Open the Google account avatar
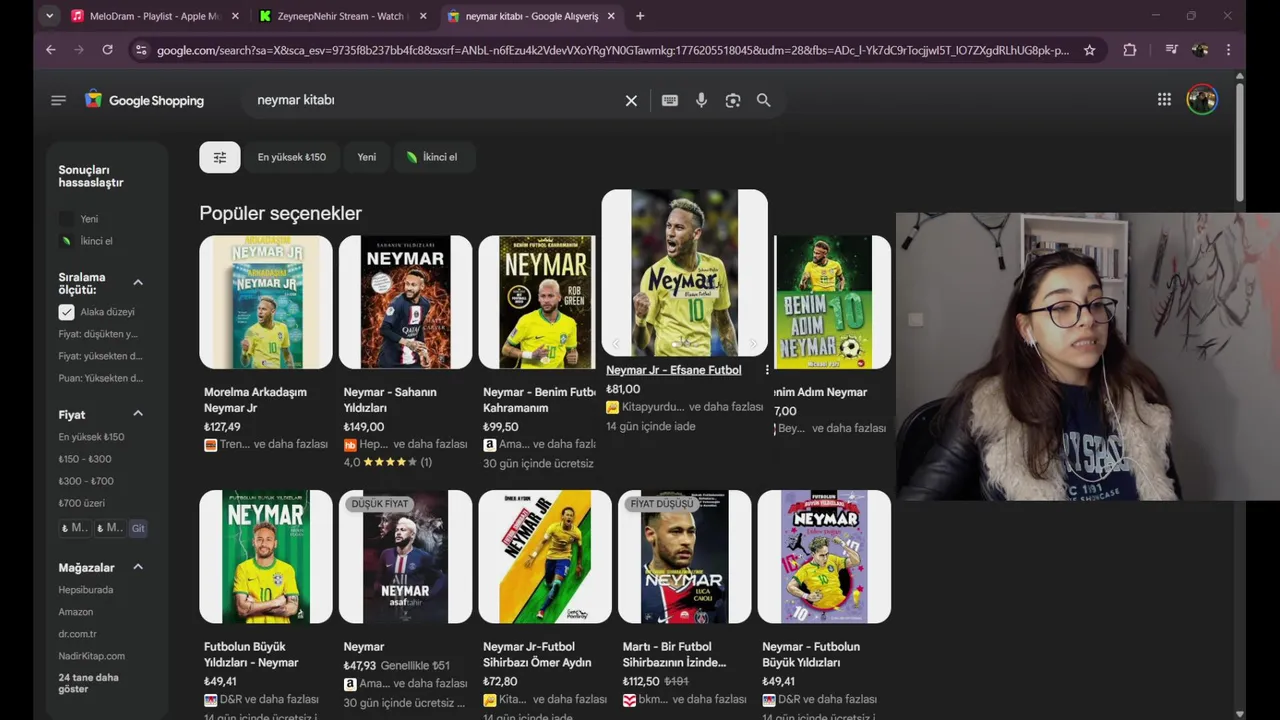 [x=1202, y=99]
